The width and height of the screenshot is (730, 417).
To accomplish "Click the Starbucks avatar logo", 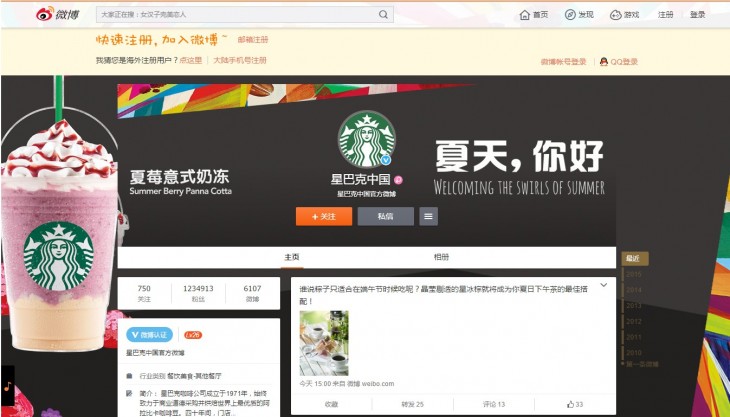I will 366,139.
